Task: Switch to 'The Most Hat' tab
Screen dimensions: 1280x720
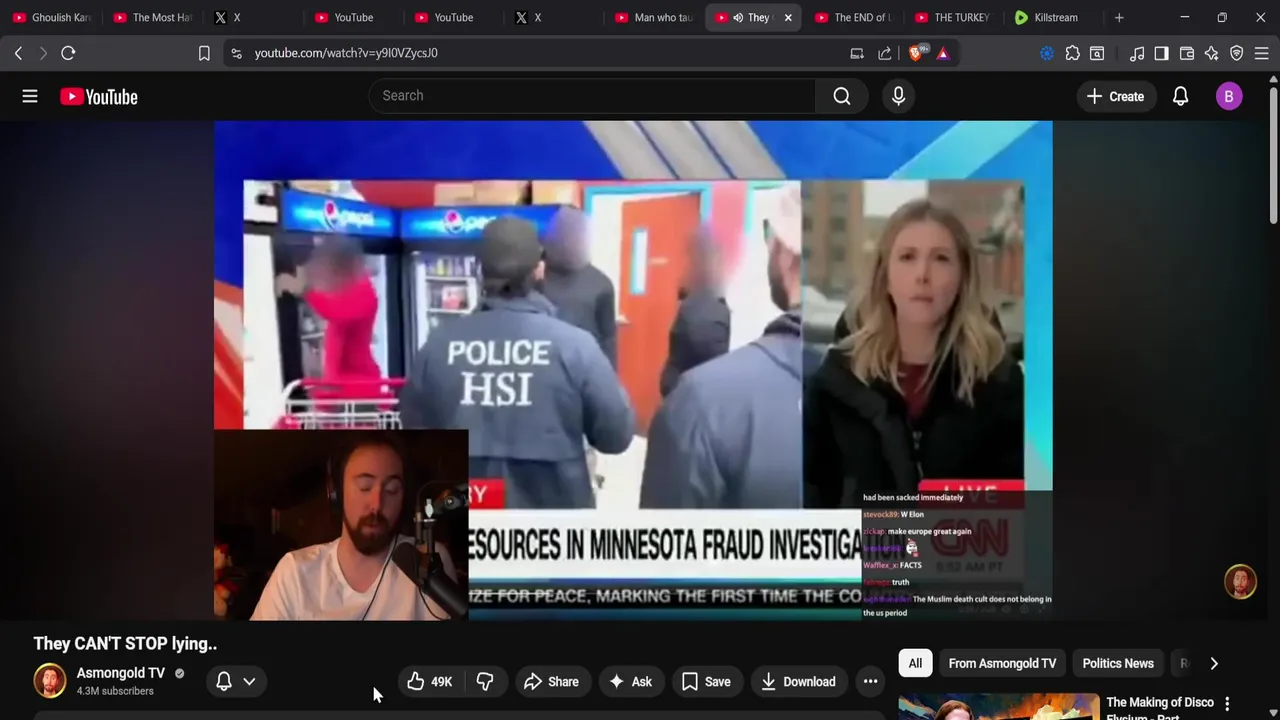Action: point(152,17)
